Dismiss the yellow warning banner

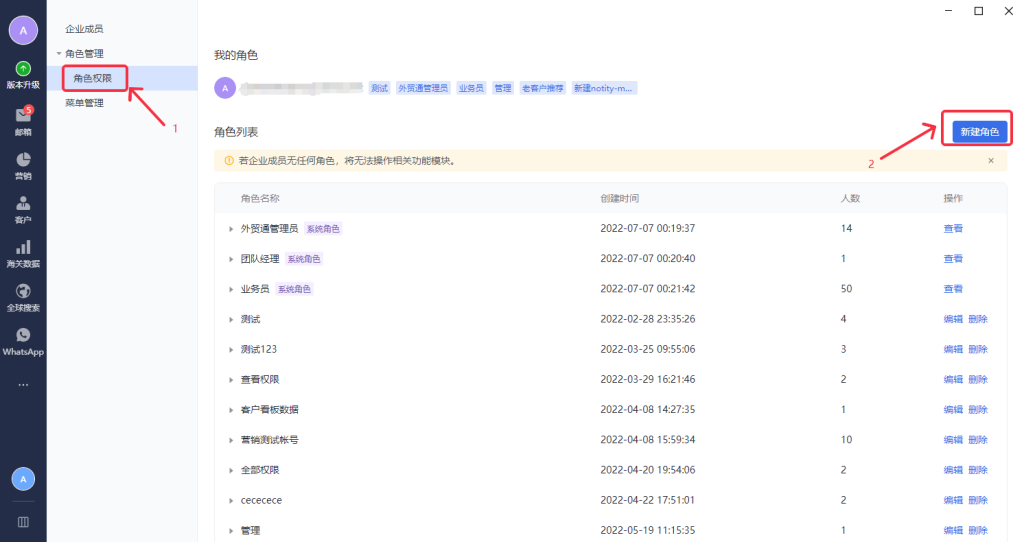[x=991, y=160]
